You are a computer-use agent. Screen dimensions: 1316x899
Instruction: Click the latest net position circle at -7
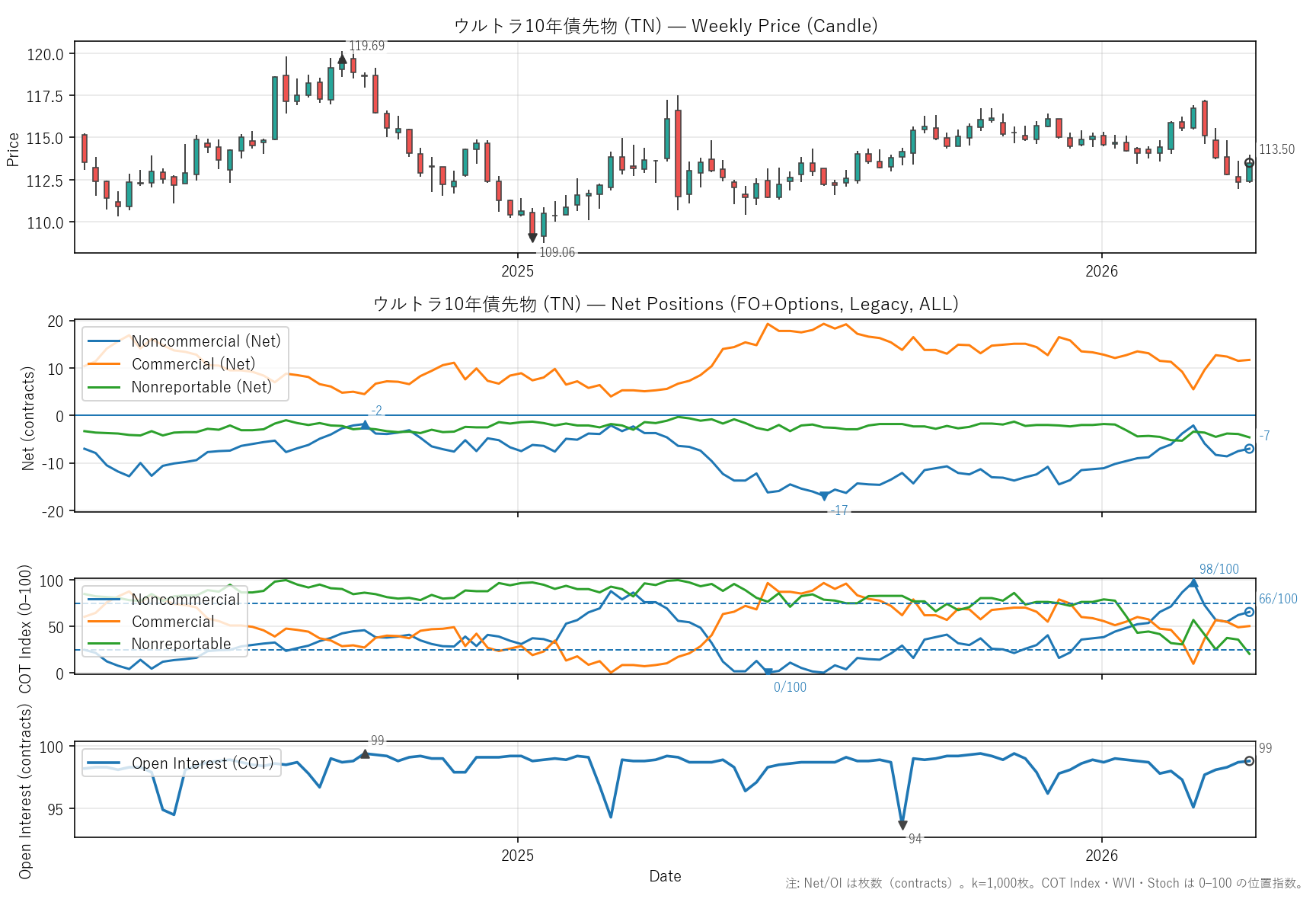[1249, 449]
